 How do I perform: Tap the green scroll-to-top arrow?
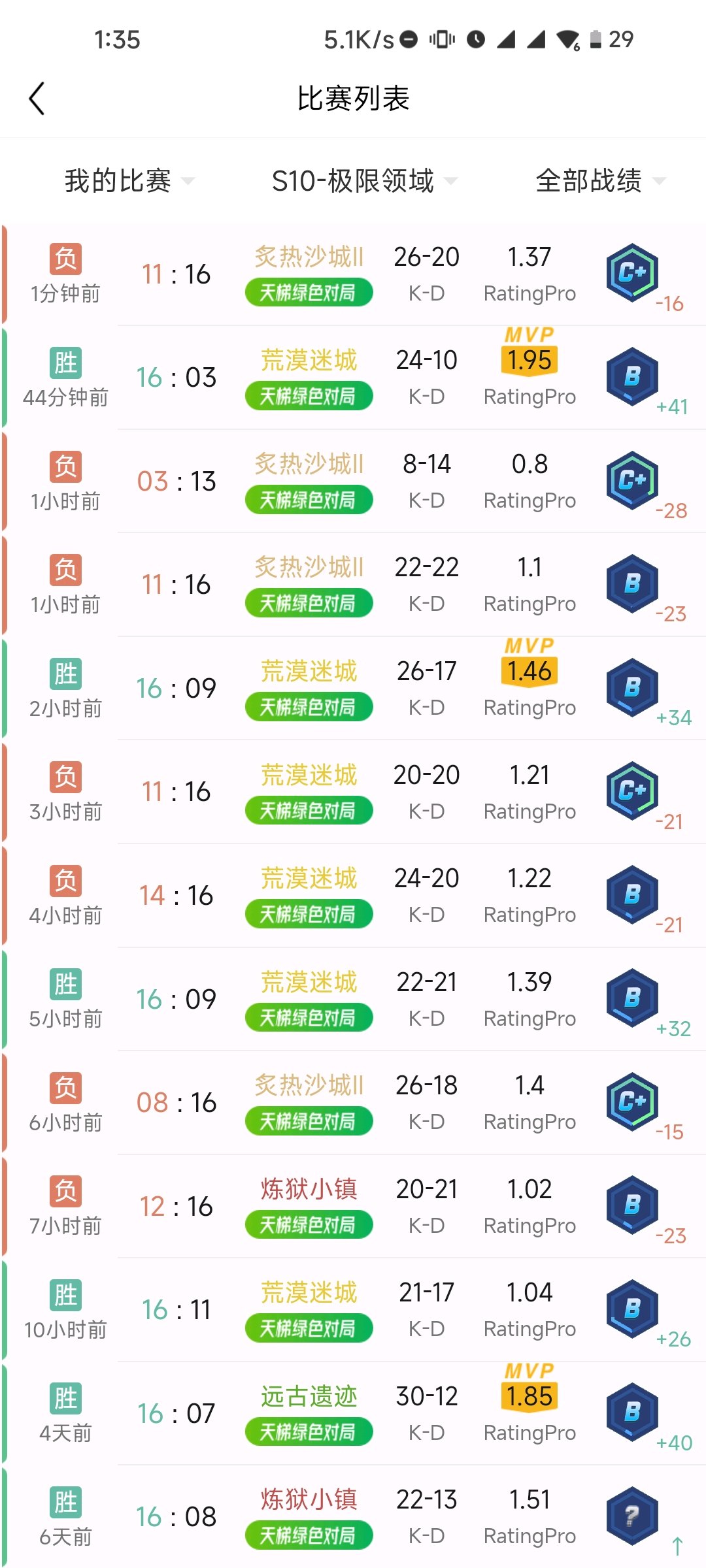point(677,1546)
